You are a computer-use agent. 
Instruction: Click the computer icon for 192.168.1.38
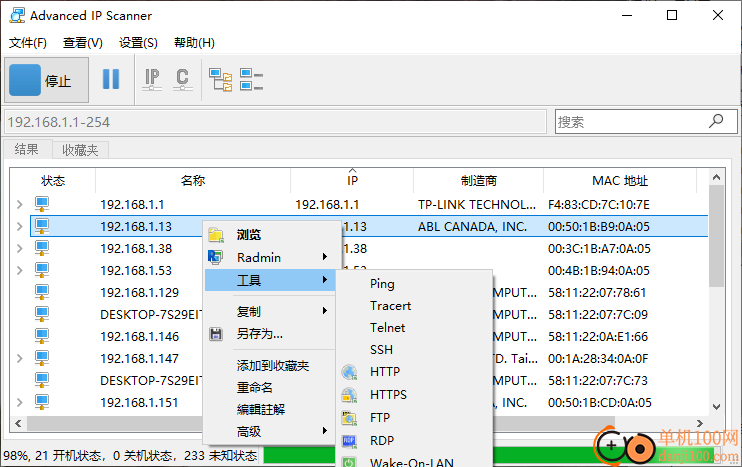tap(42, 248)
